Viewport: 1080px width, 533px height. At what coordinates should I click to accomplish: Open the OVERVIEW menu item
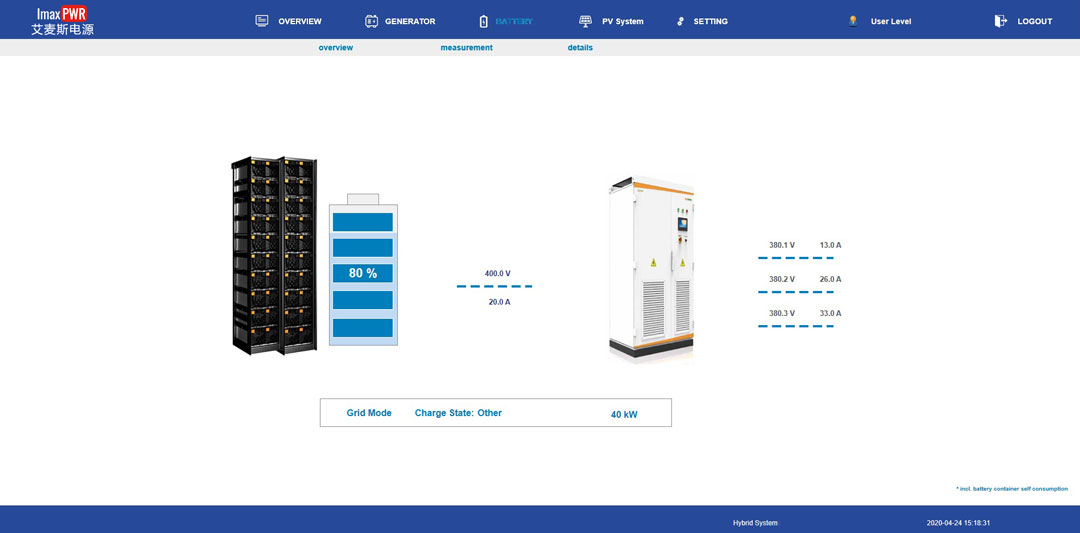coord(300,21)
